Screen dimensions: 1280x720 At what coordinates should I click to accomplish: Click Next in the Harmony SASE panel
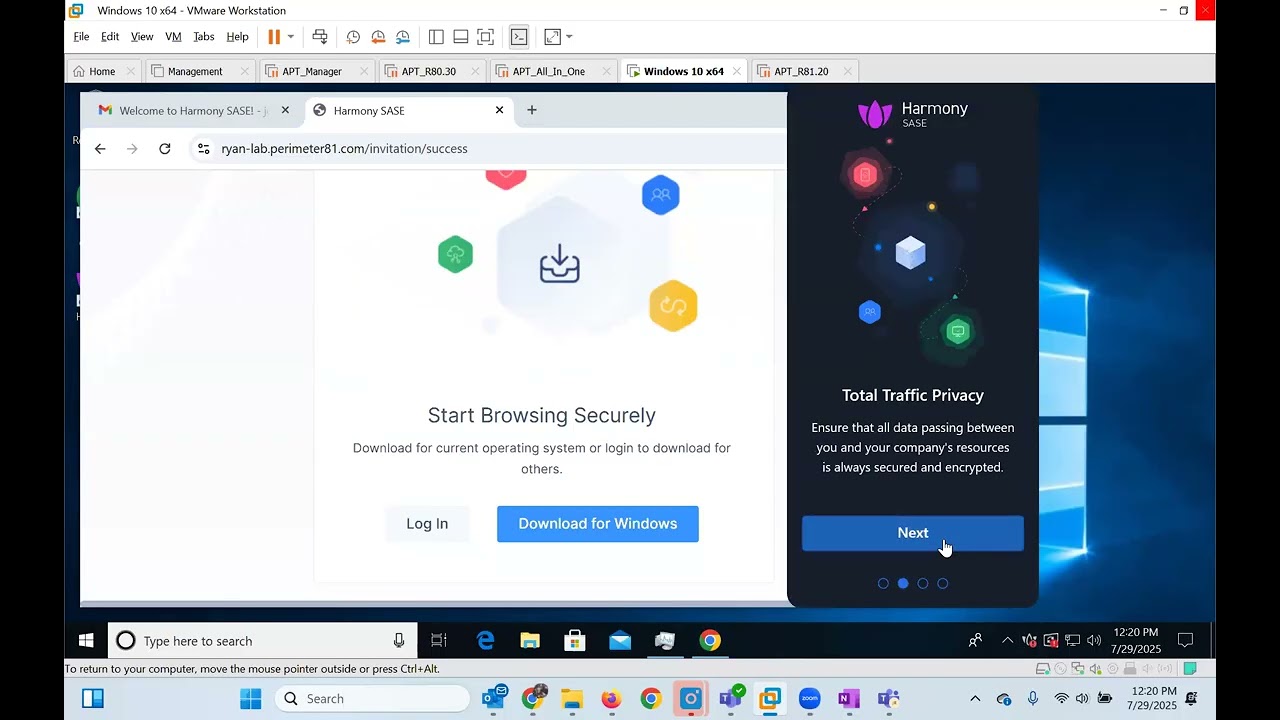tap(913, 533)
